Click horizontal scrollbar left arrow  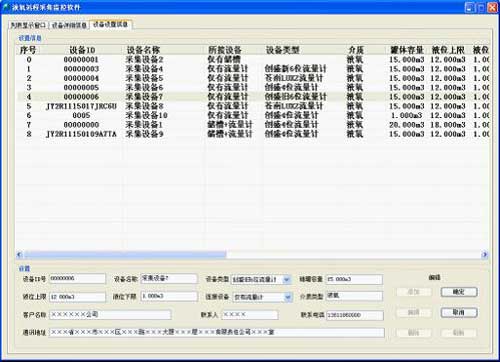click(x=20, y=255)
